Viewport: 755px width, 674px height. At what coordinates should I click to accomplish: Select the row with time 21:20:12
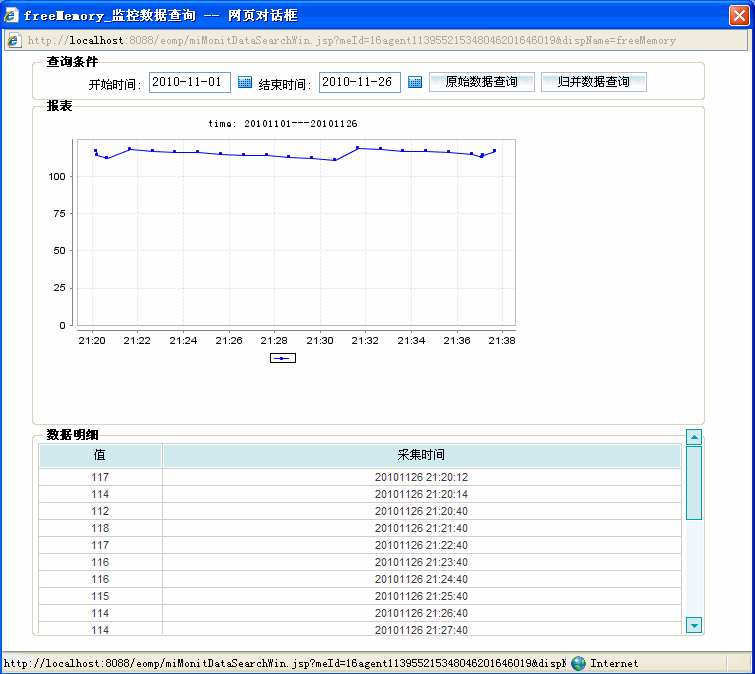(360, 477)
